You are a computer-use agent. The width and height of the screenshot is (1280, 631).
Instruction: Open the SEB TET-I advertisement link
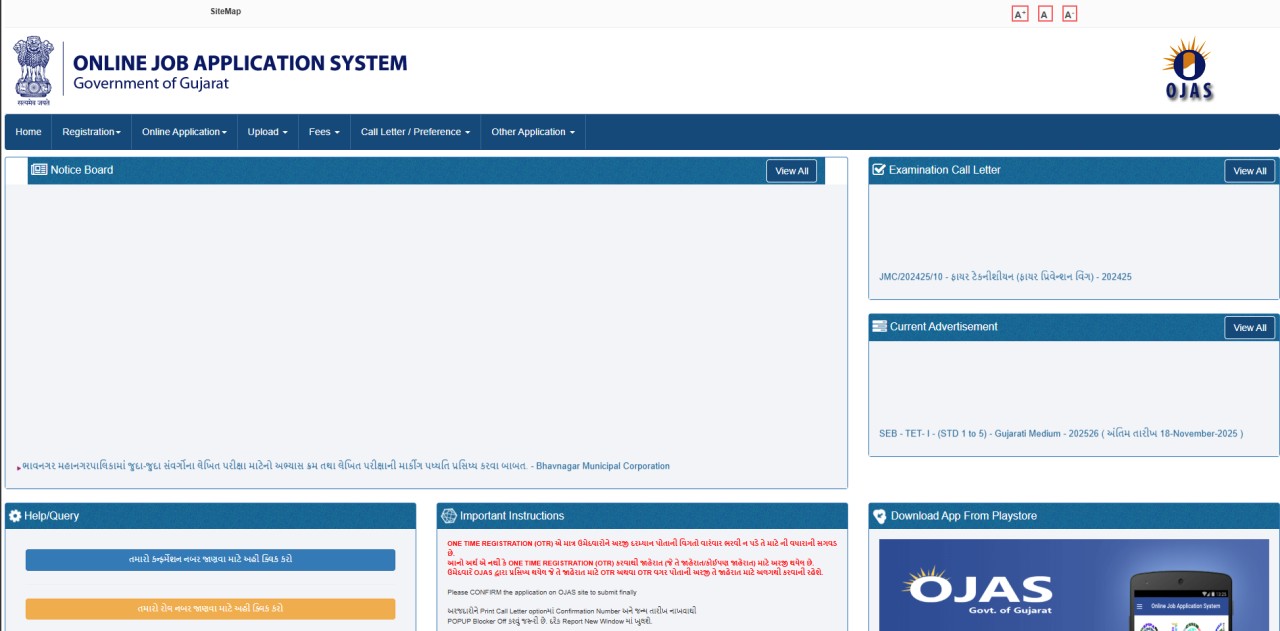pyautogui.click(x=1060, y=434)
